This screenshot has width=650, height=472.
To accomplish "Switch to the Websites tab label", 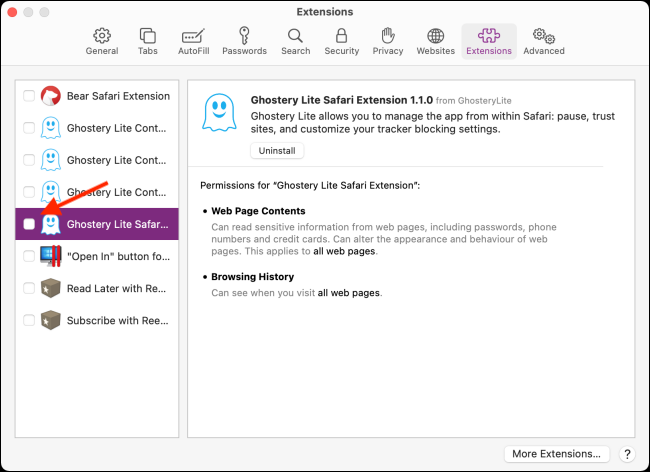I will 435,51.
